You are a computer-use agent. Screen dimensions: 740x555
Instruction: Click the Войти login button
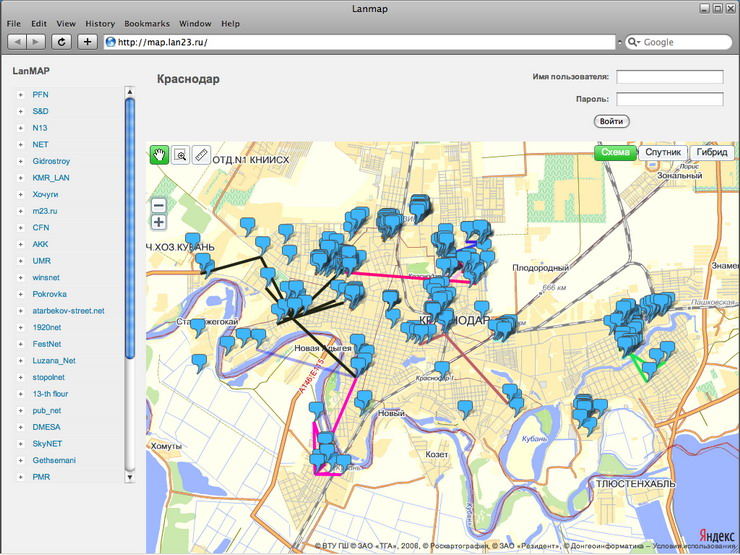coord(610,121)
